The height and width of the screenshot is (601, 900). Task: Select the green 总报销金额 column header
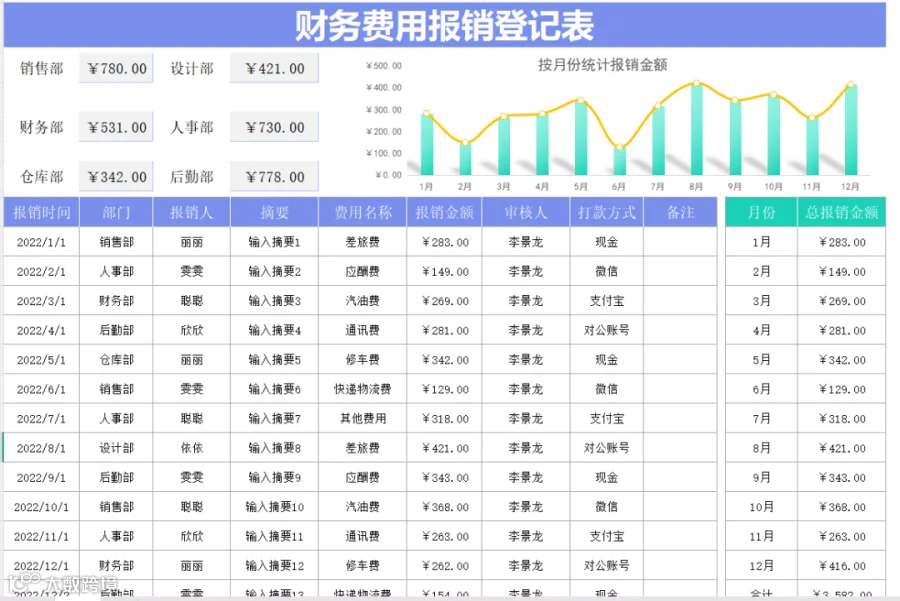(x=841, y=212)
